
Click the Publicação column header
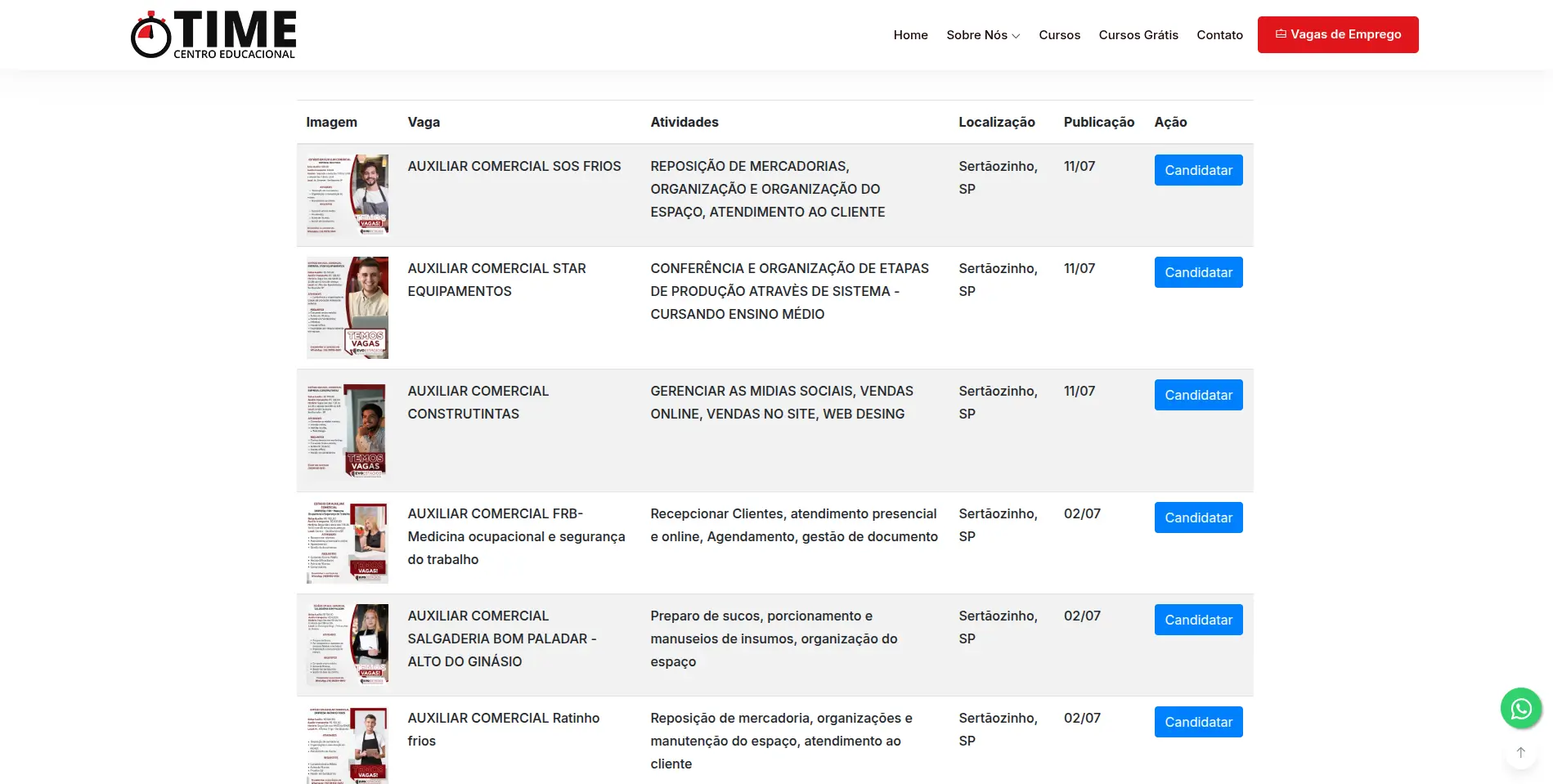(x=1098, y=122)
